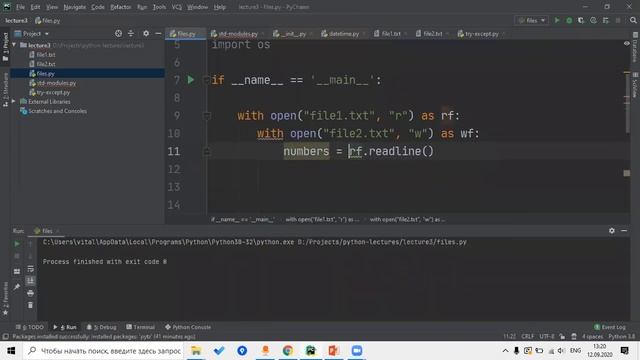Select std-modules.py in the project tree
Viewport: 640px width, 360px height.
56,83
